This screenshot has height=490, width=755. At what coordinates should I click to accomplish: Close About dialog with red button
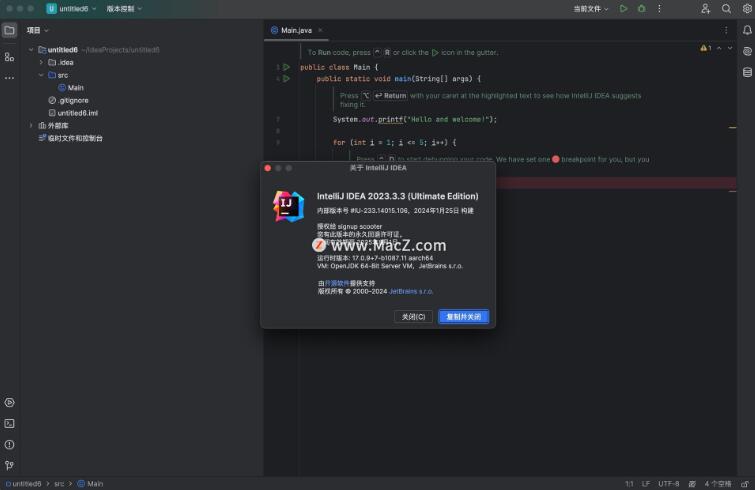pos(268,168)
